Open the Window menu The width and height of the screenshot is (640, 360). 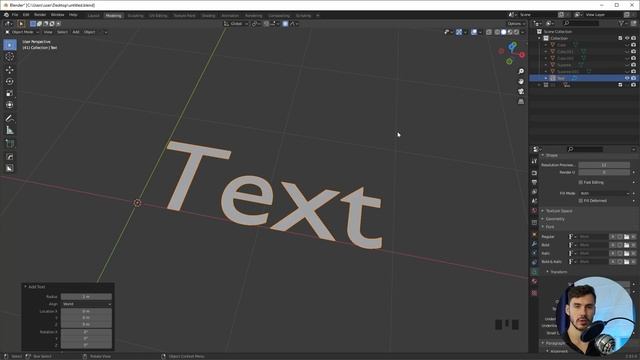coord(58,15)
